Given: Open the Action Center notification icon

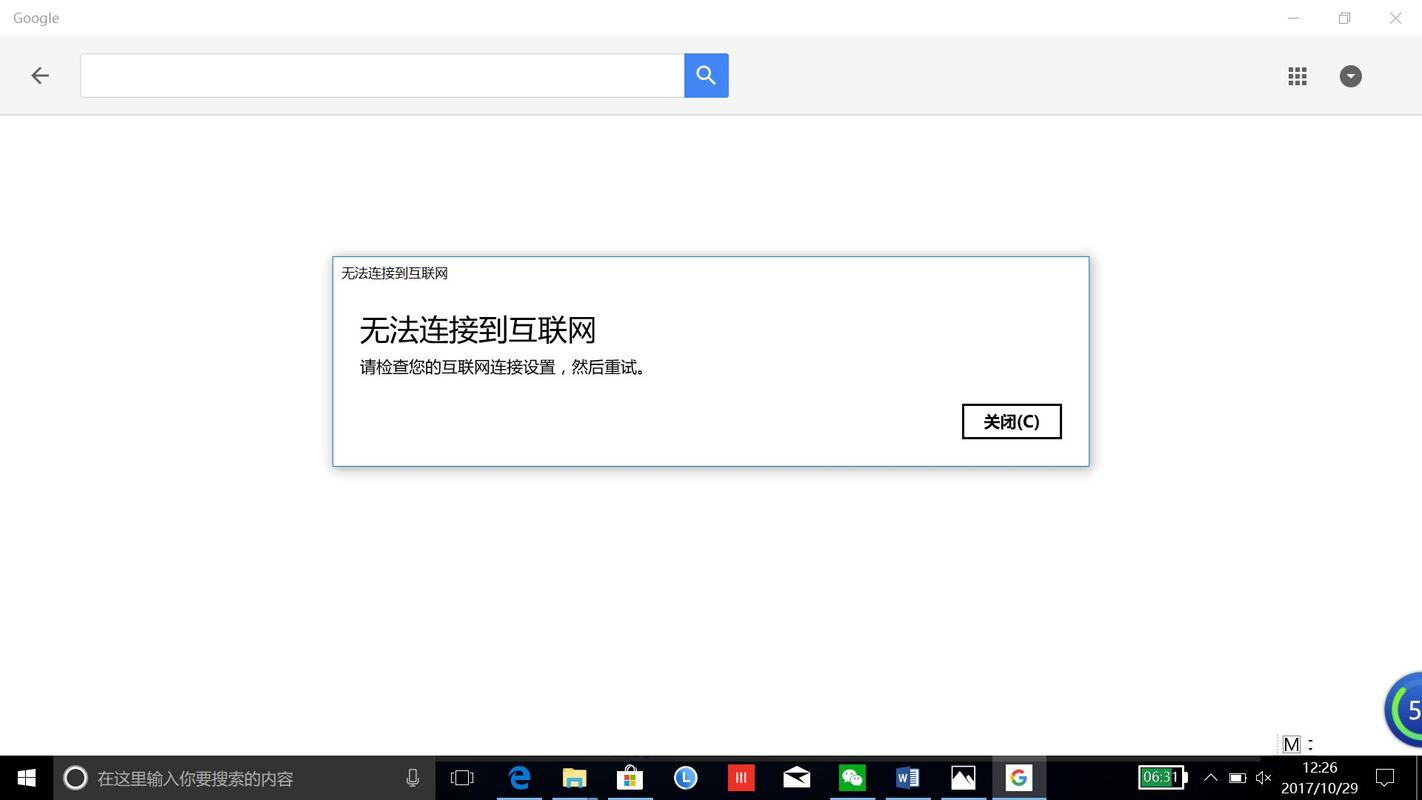Looking at the screenshot, I should tap(1385, 778).
